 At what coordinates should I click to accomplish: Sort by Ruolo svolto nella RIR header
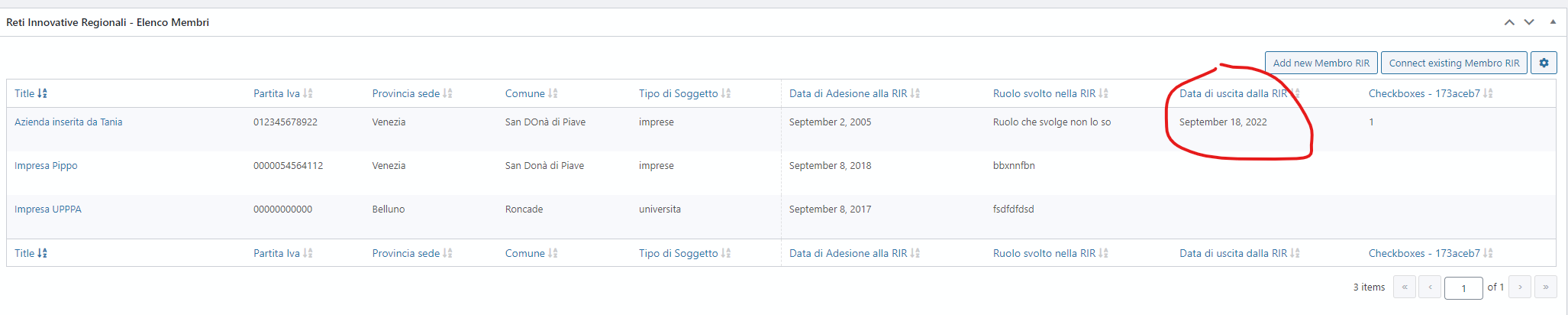click(x=1050, y=93)
